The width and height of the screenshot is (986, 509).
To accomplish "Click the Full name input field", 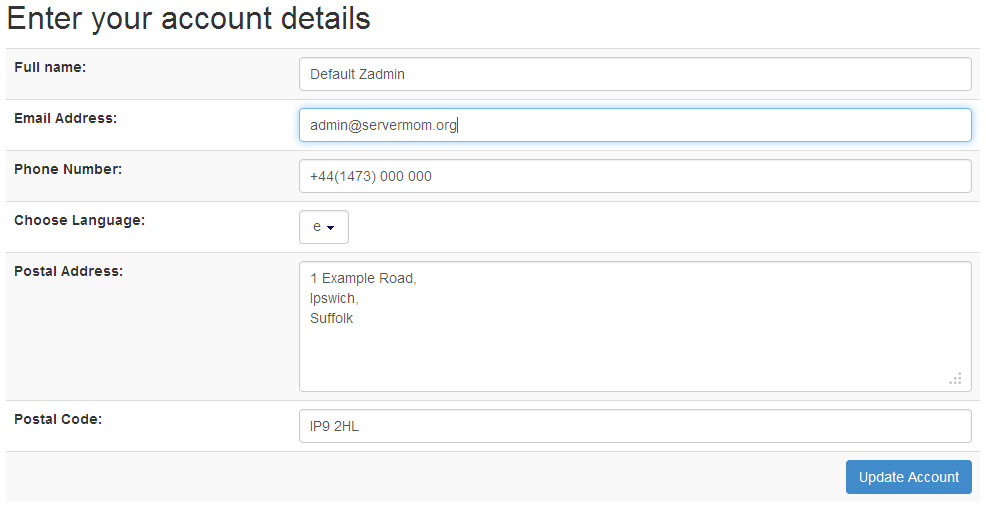I will [x=634, y=74].
